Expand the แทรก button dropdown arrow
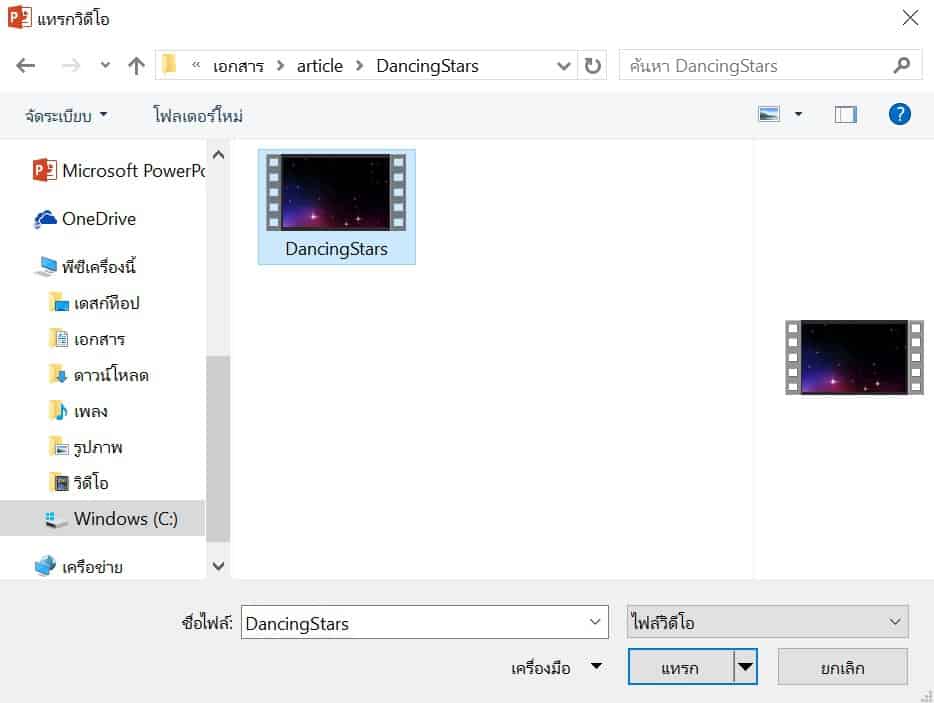934x703 pixels. pos(745,667)
